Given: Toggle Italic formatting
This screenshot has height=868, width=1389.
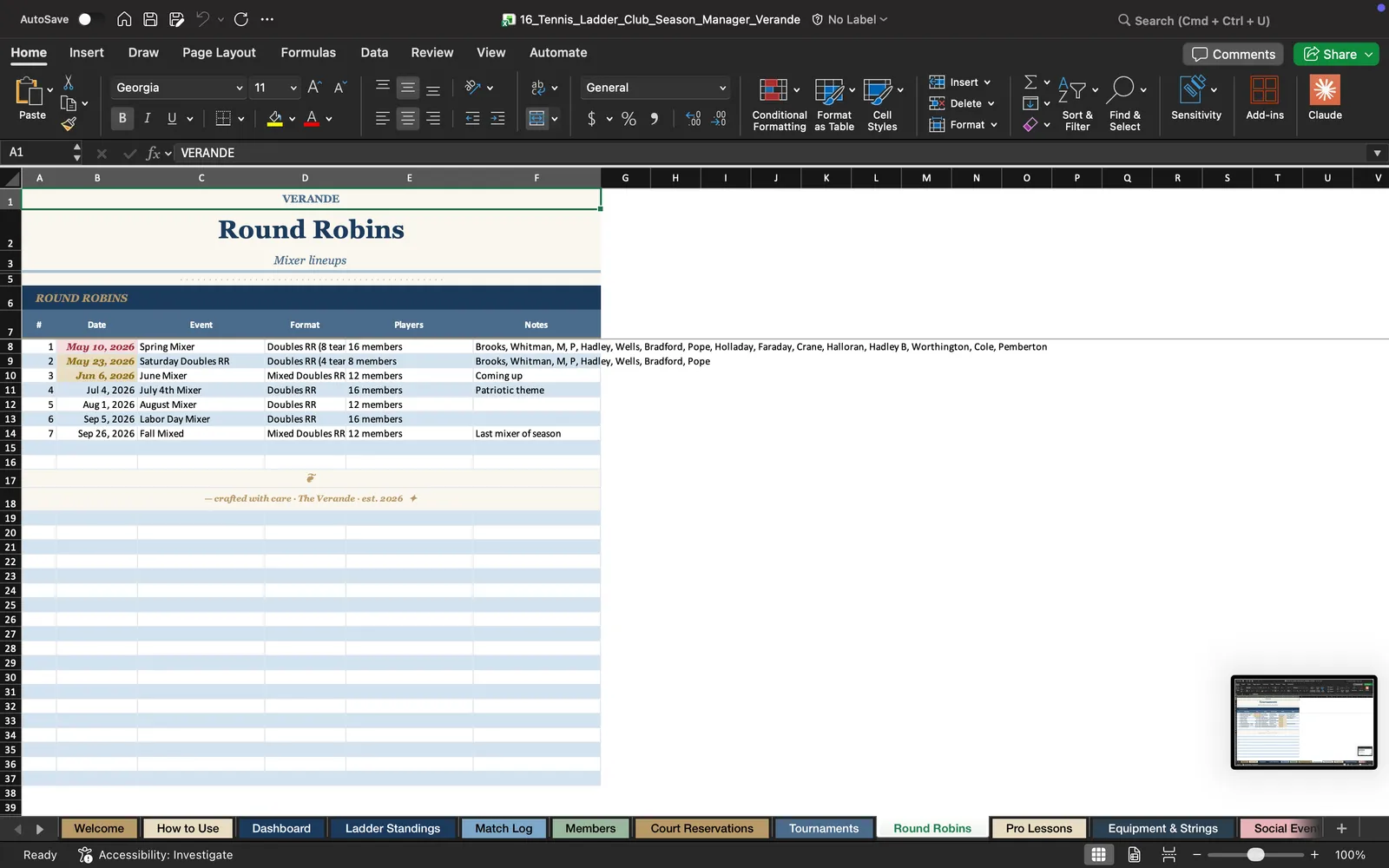Looking at the screenshot, I should 148,119.
